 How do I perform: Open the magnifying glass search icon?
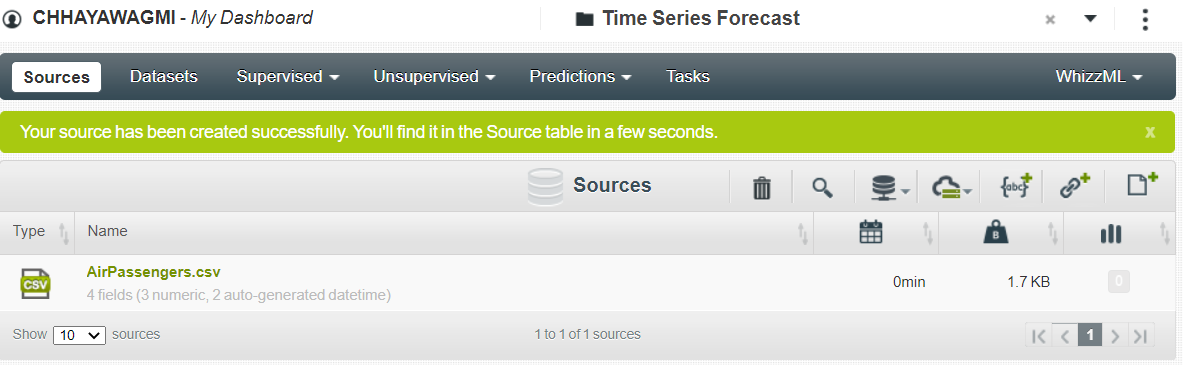point(822,188)
